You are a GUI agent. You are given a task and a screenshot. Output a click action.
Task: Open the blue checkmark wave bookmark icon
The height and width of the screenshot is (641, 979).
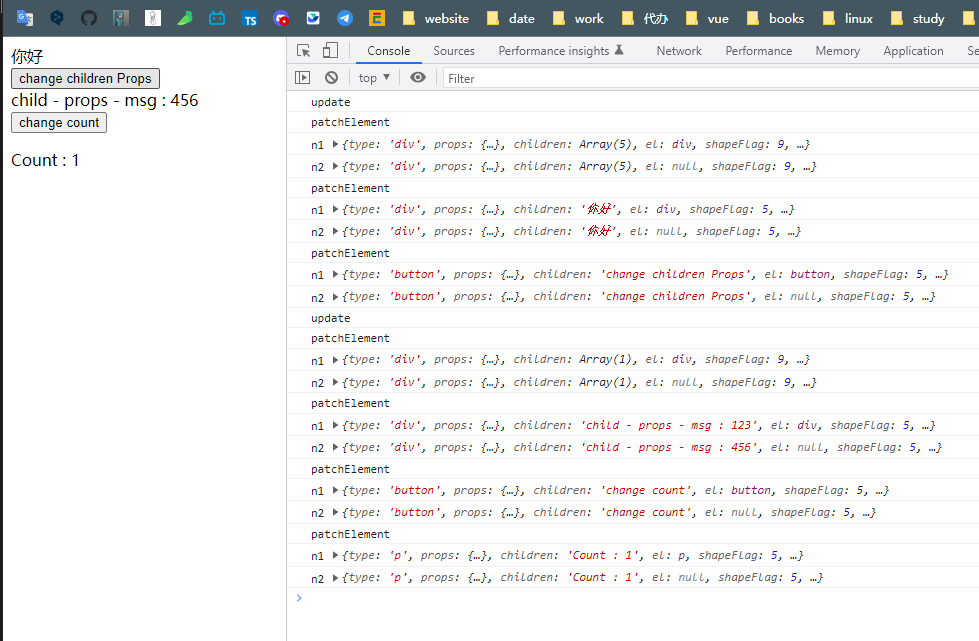[313, 18]
